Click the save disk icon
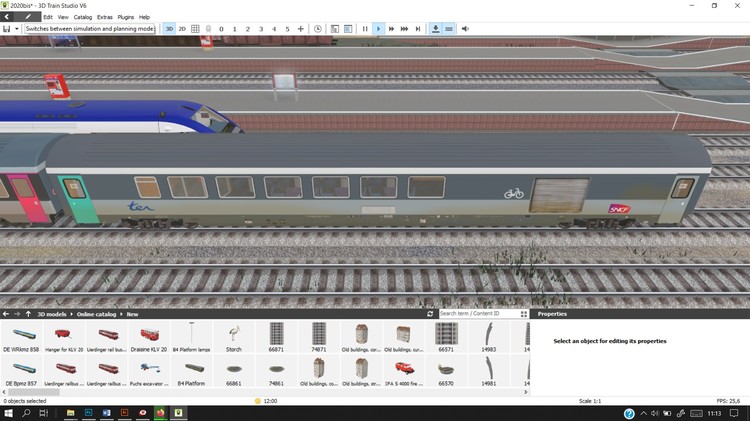750x421 pixels. click(7, 29)
